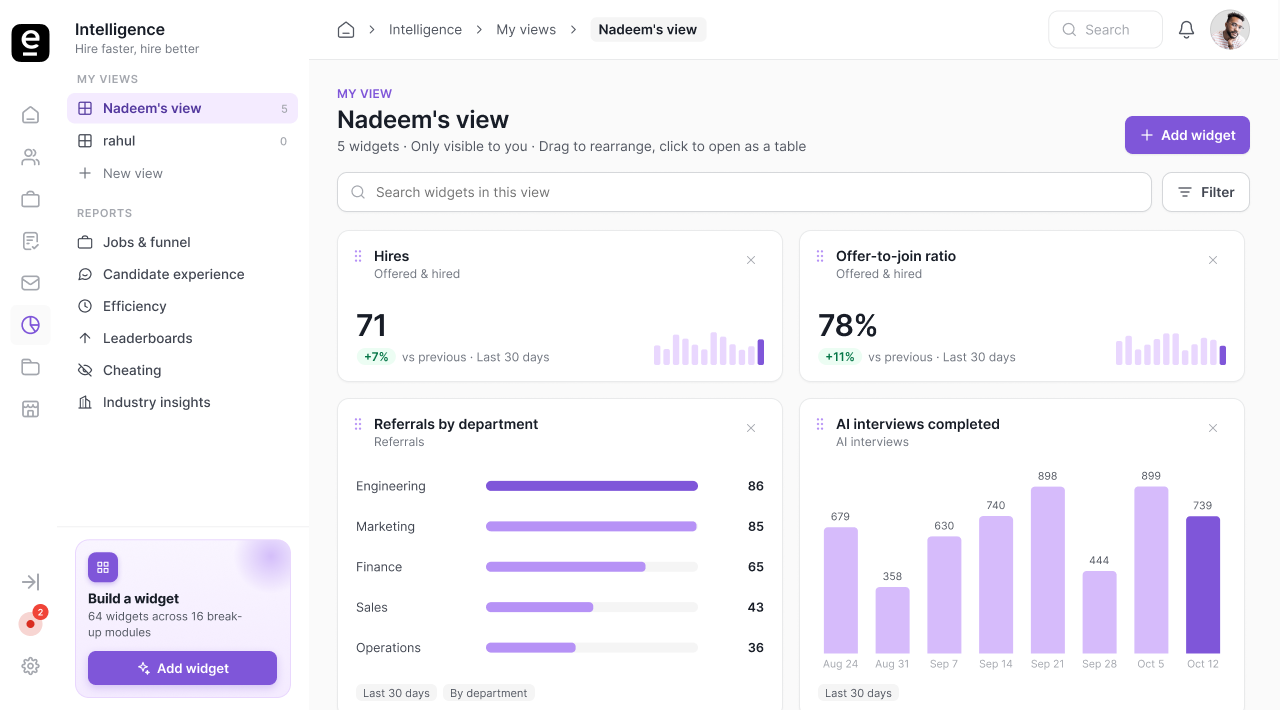Click the purple Add widget button at top

tap(1187, 135)
